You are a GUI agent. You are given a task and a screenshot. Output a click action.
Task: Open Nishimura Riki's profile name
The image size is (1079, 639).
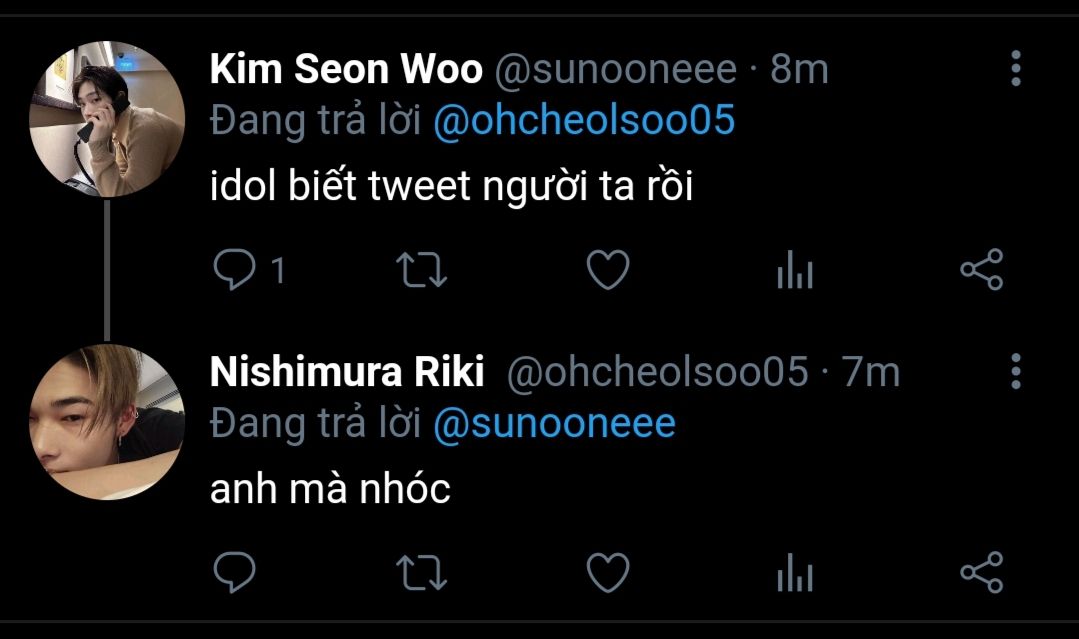pyautogui.click(x=347, y=372)
